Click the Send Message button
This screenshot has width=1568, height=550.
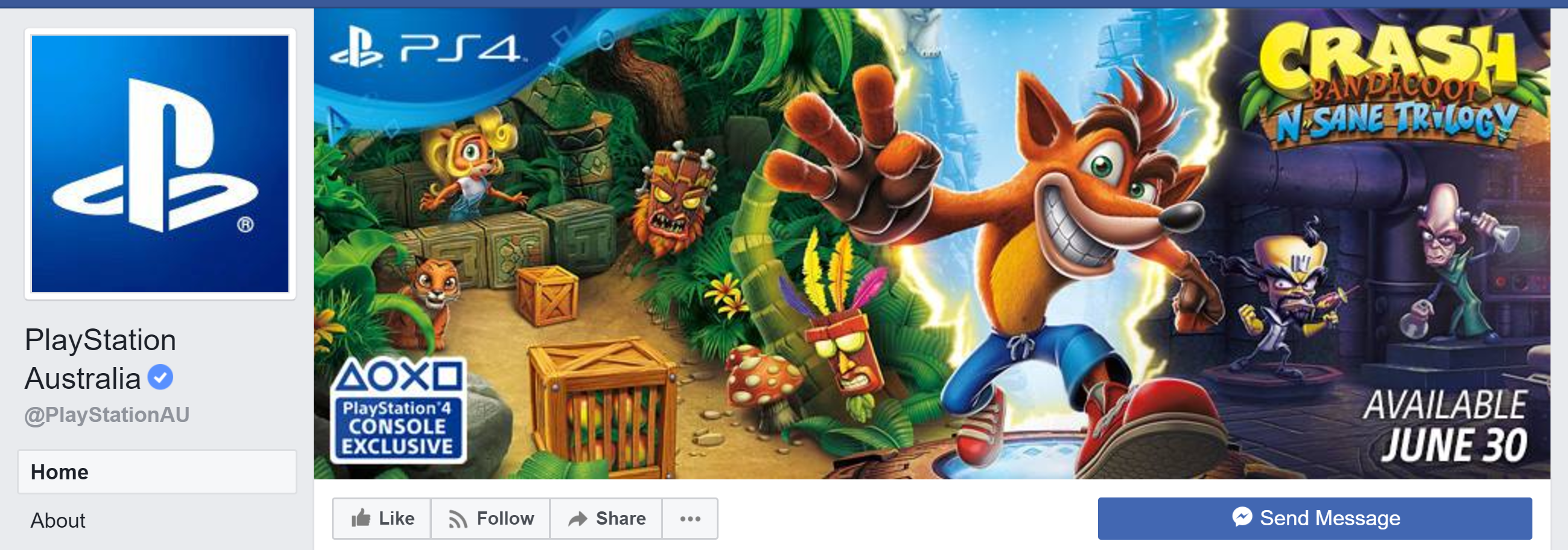(x=1315, y=519)
